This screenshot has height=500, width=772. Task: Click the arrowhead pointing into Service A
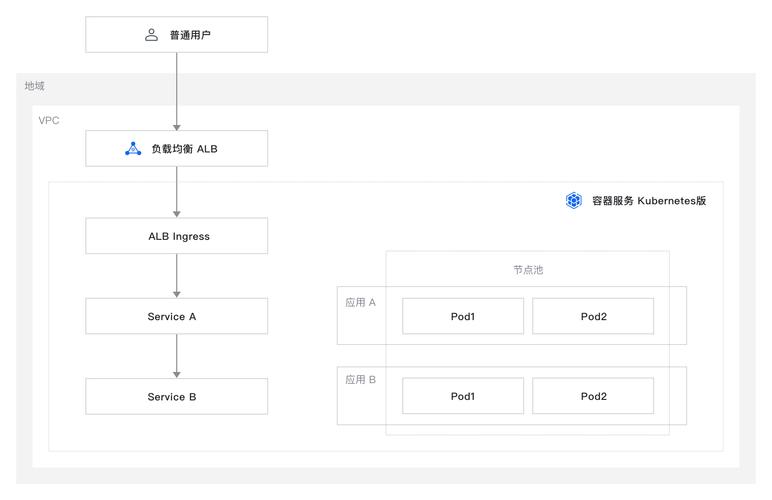177,293
